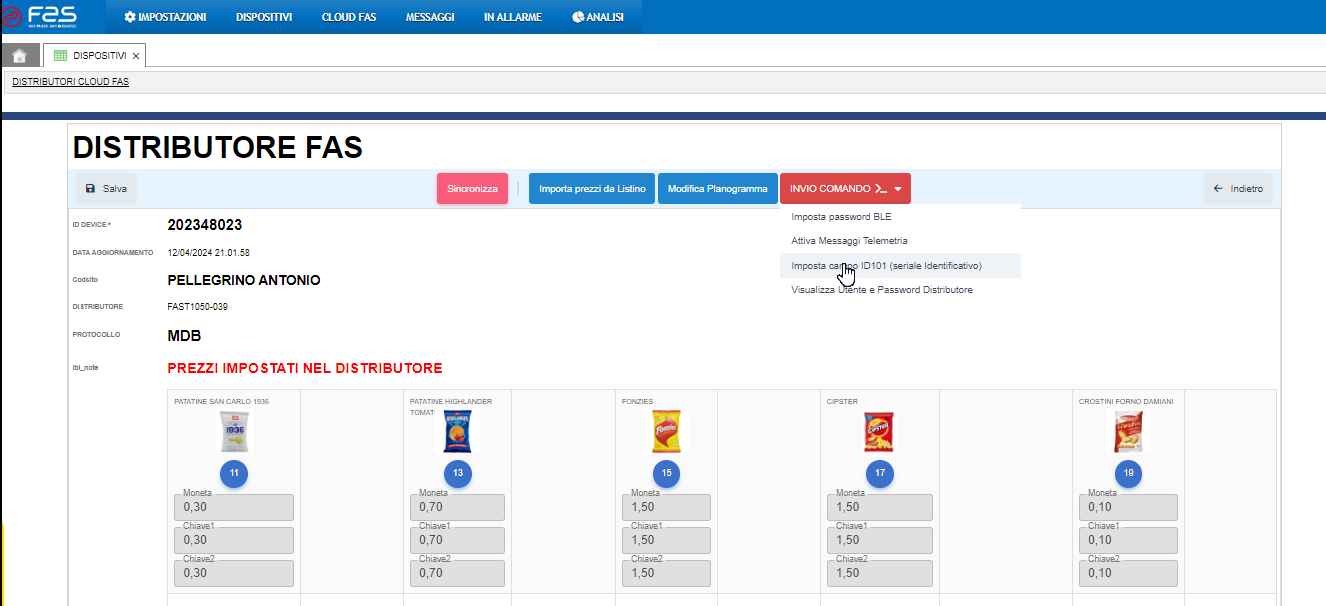Click the Cipster product image

[x=879, y=432]
